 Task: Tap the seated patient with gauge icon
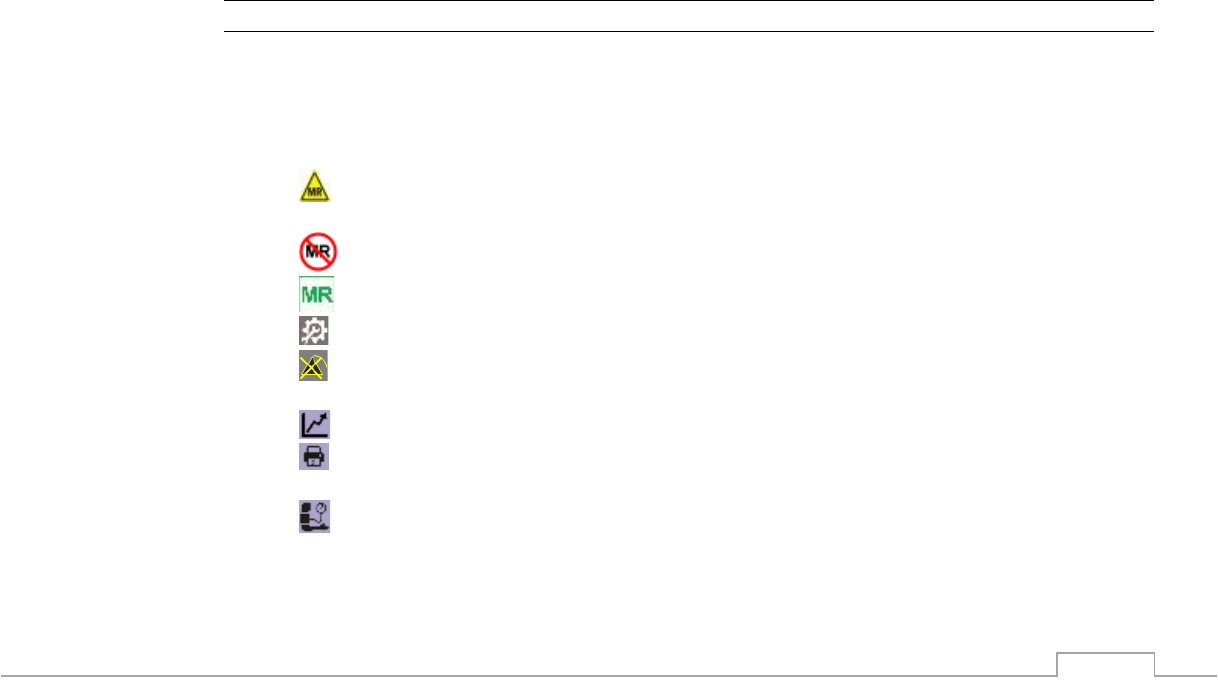(315, 516)
